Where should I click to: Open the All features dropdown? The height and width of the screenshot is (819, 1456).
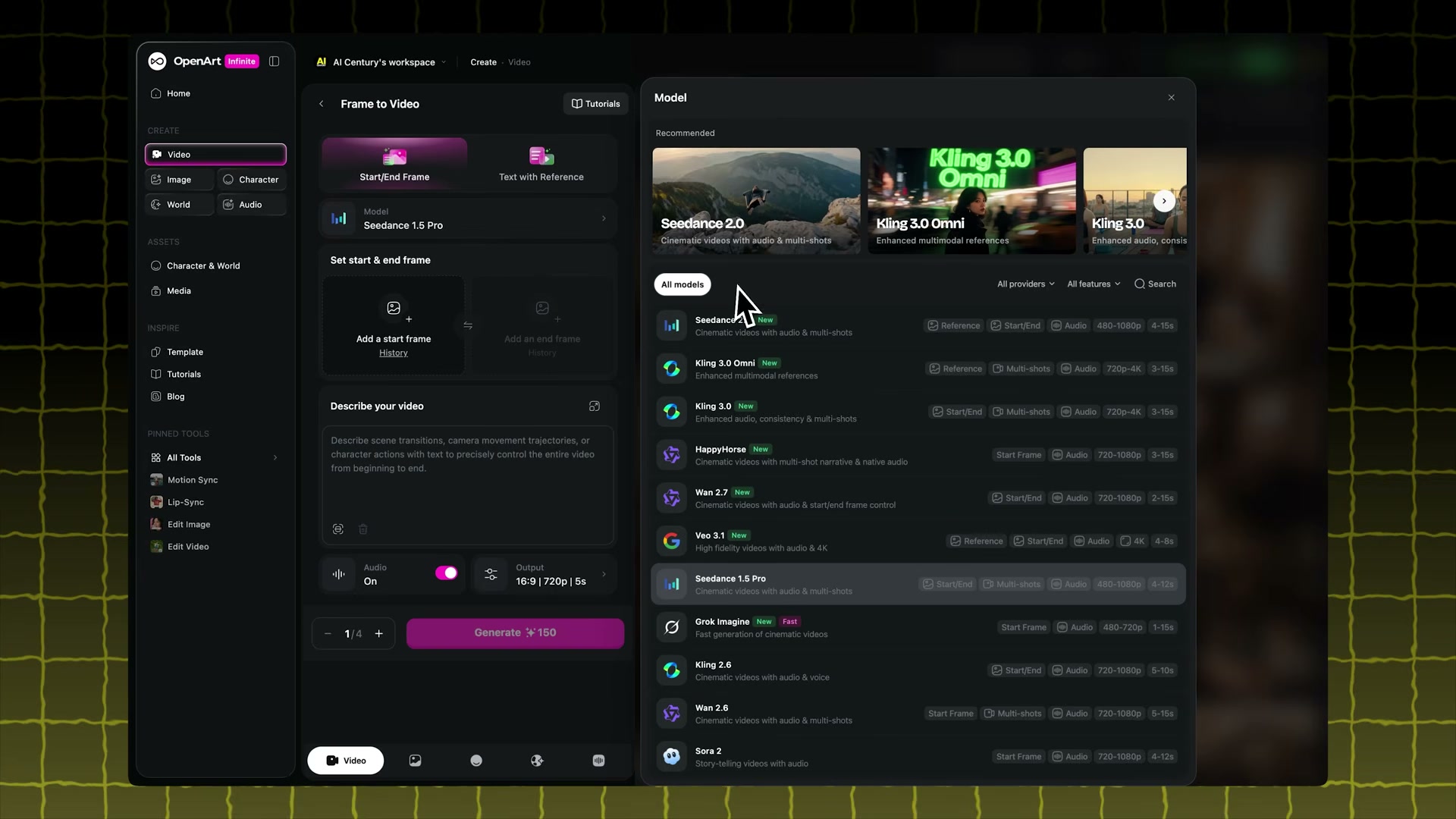click(1094, 284)
